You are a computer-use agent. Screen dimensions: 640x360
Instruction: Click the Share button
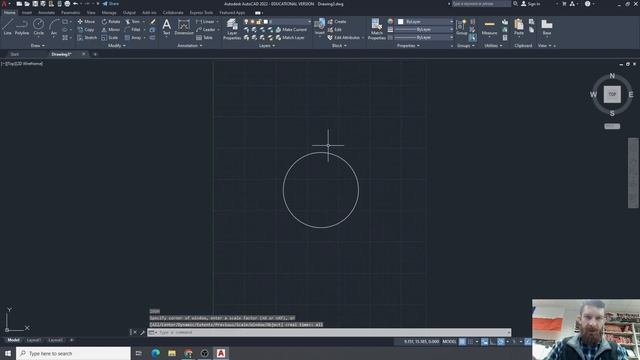(x=110, y=4)
